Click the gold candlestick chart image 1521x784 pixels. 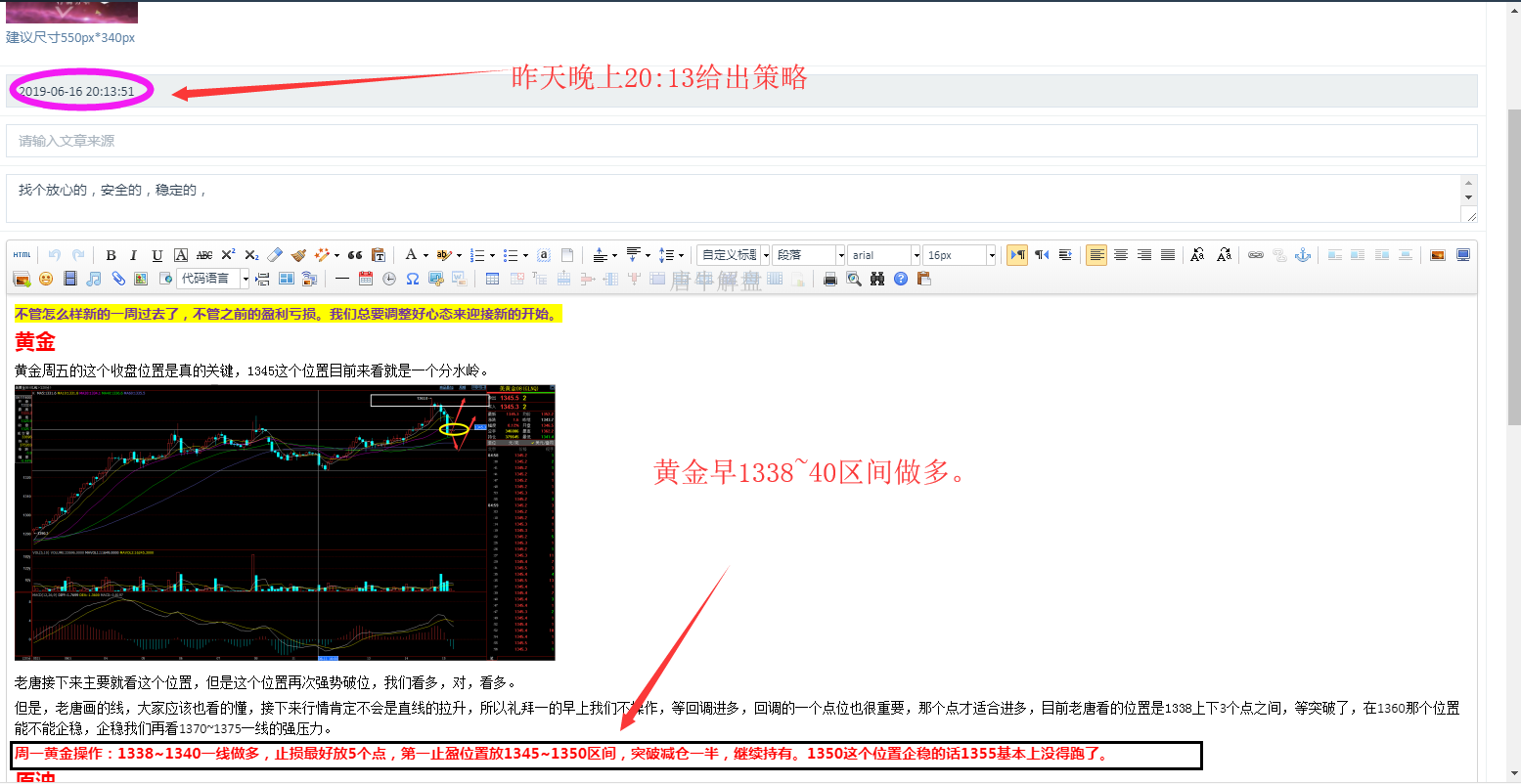[x=285, y=522]
